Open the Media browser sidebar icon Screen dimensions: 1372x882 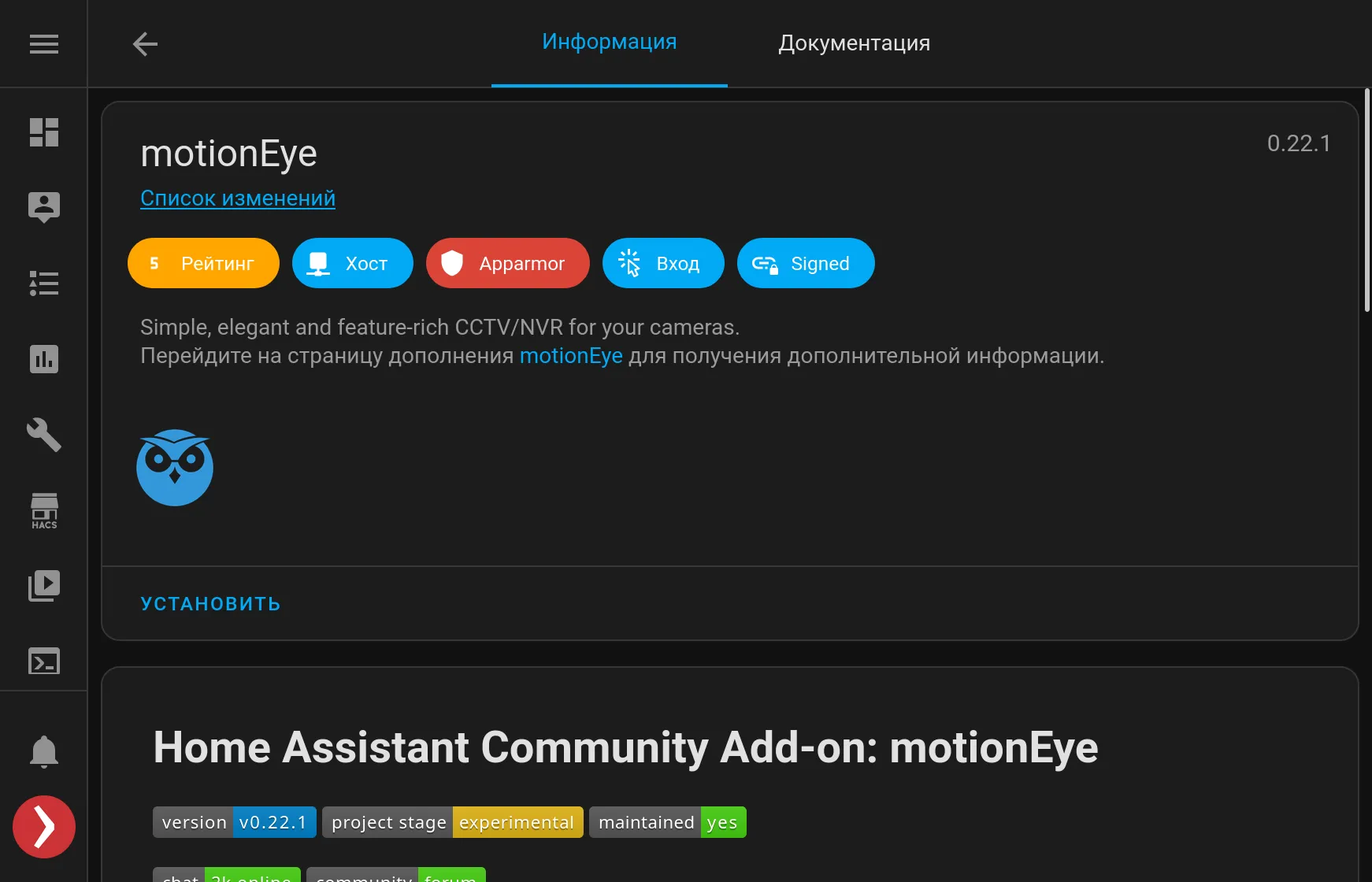[44, 586]
